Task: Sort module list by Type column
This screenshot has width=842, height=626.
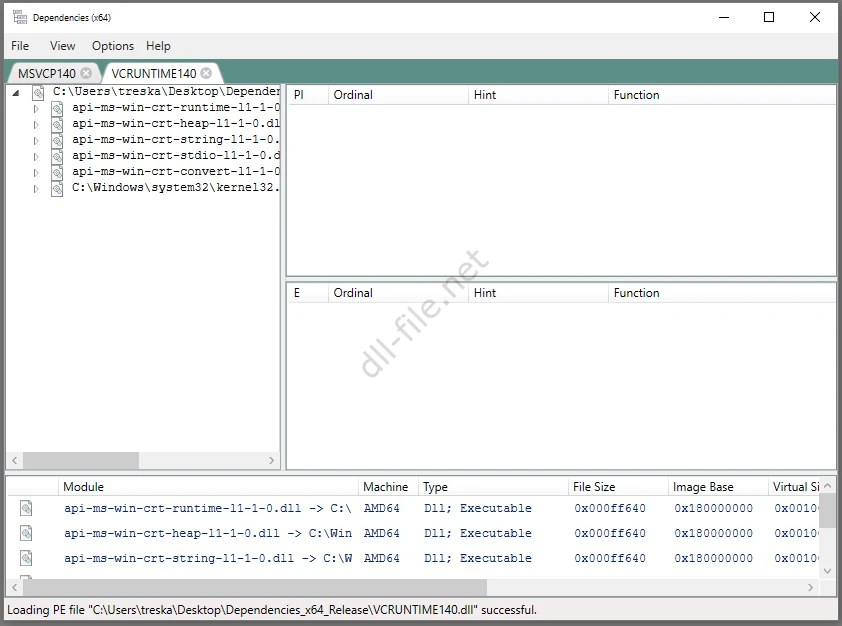Action: click(x=492, y=487)
